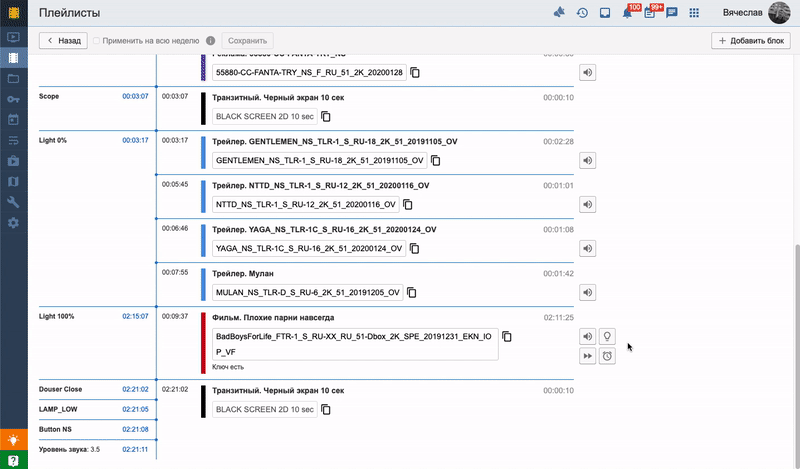Copy the NTTD_NS_TLR-1 file name
The width and height of the screenshot is (800, 469).
tap(408, 204)
